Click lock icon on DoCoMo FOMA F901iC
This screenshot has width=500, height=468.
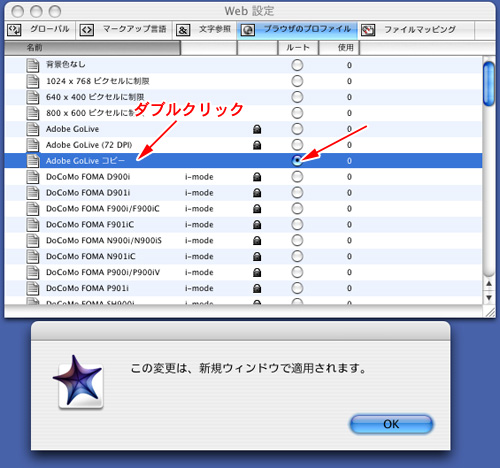257,225
